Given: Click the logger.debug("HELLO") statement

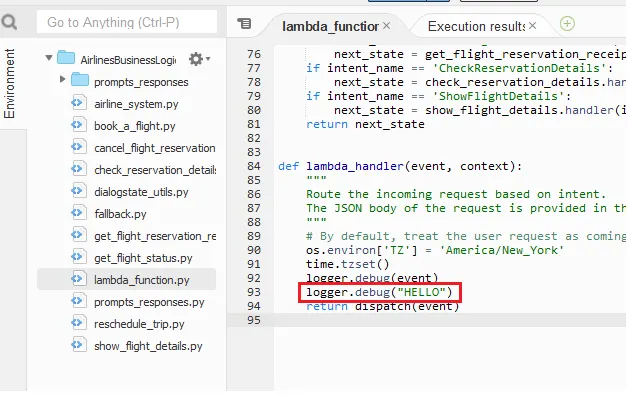Looking at the screenshot, I should point(379,292).
